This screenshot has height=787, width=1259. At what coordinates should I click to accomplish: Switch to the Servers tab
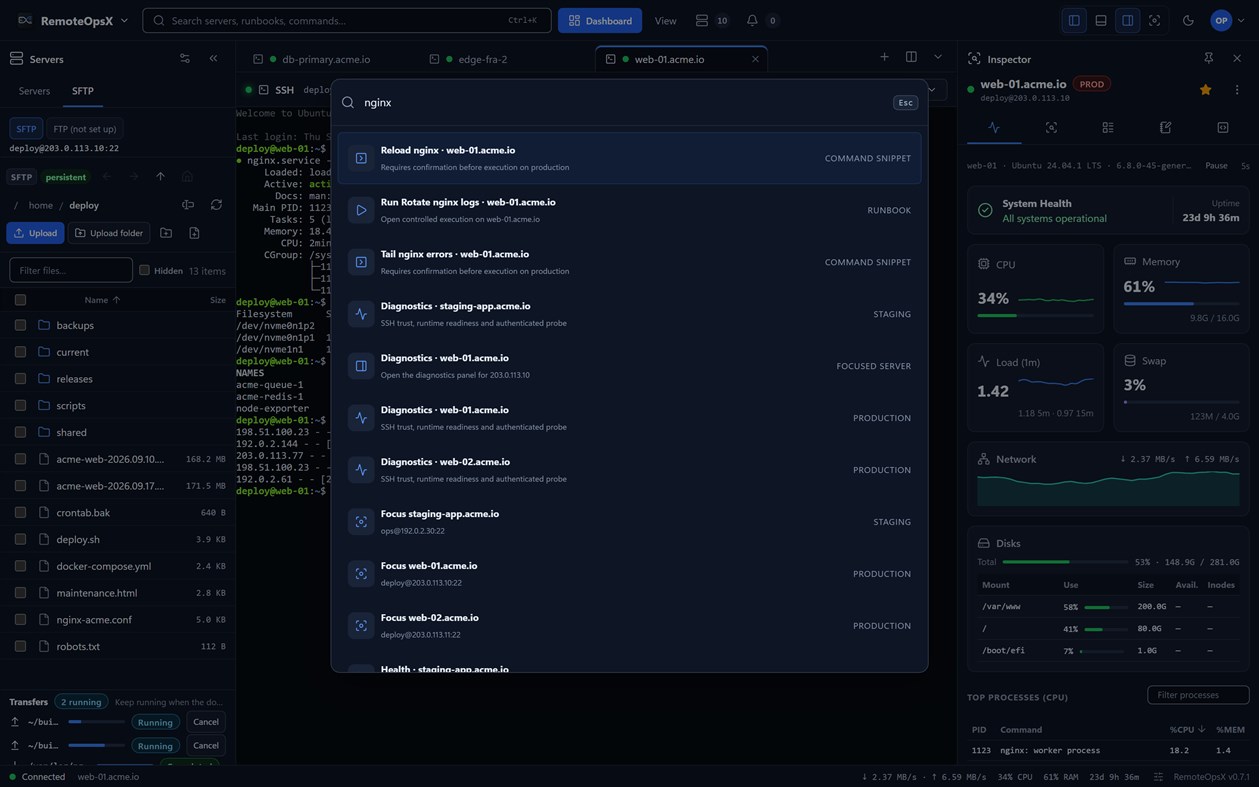coord(34,91)
